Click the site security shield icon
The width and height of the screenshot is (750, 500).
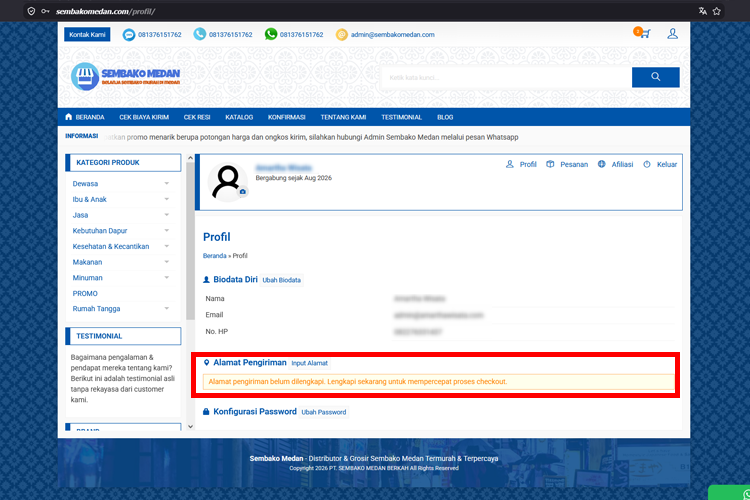pos(31,11)
